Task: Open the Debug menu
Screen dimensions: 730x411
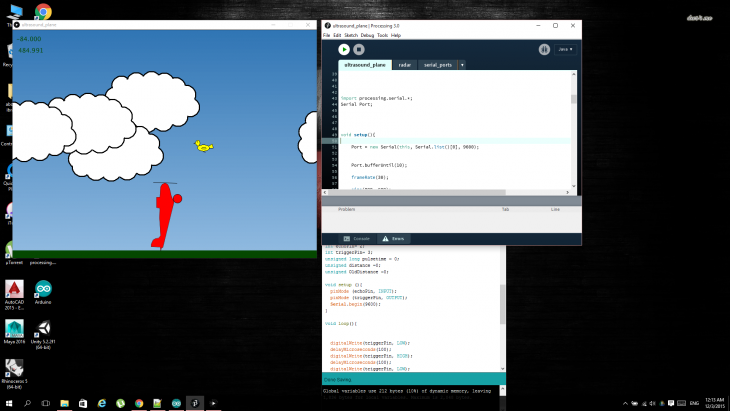Action: tap(368, 35)
